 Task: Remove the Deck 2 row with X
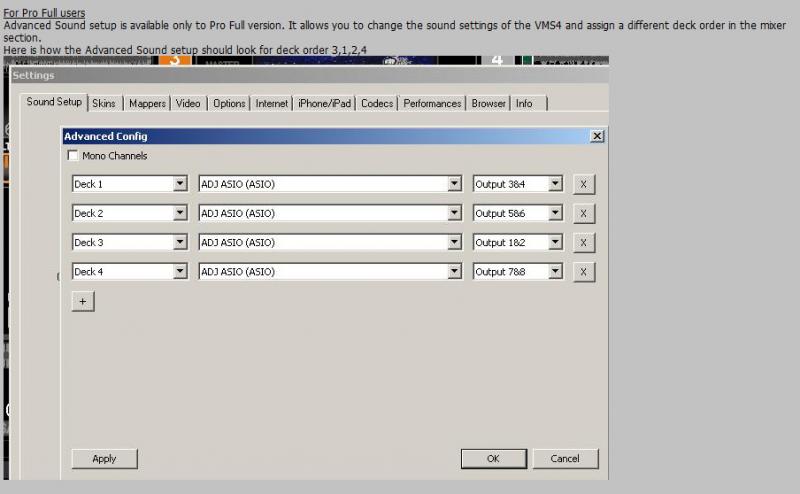click(x=585, y=213)
